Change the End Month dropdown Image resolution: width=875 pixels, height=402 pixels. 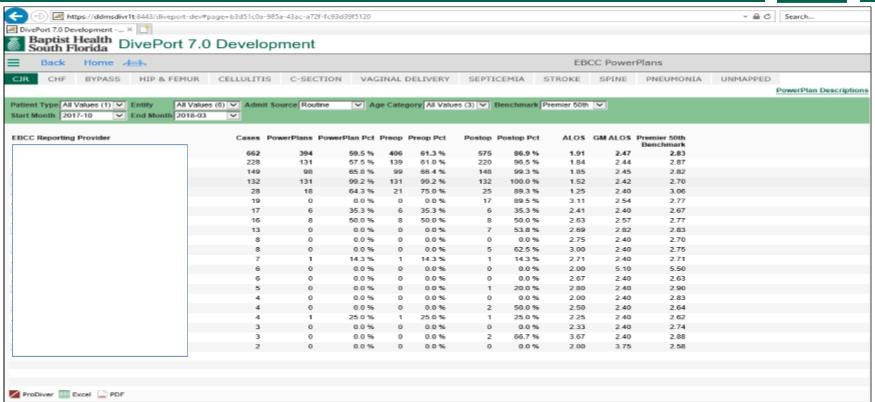pyautogui.click(x=206, y=116)
